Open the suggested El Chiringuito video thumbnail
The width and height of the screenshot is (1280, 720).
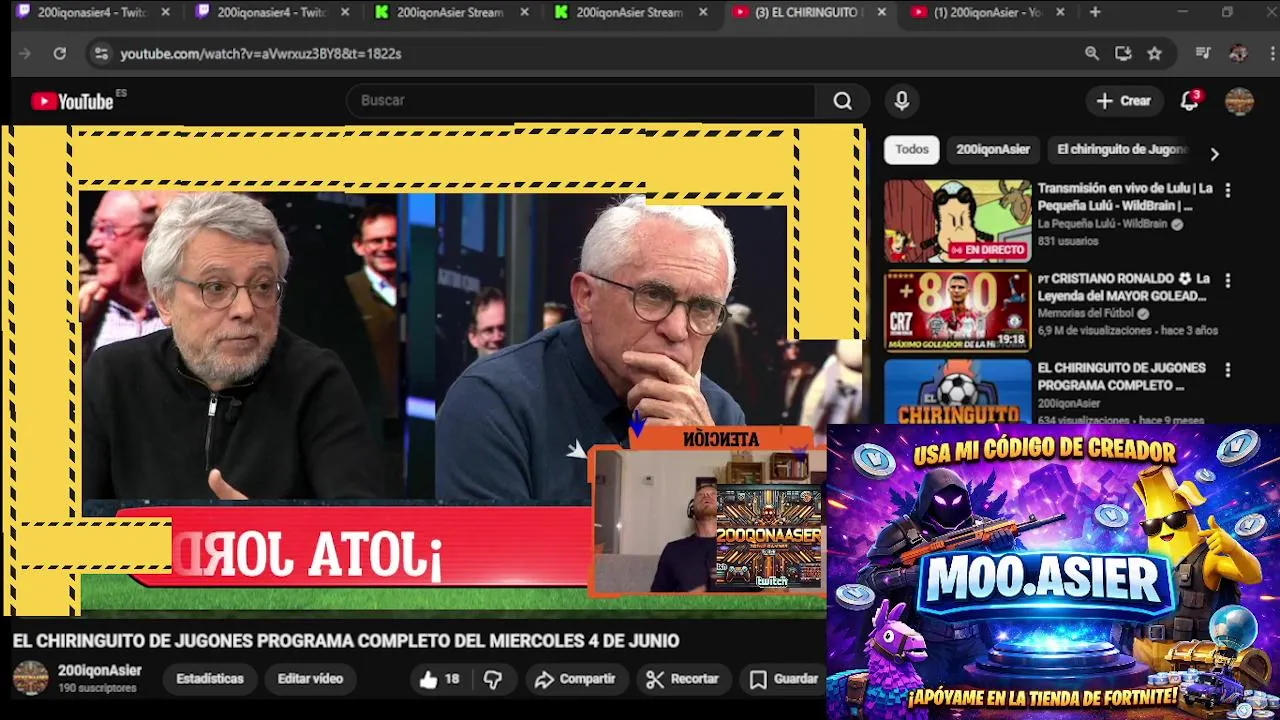tap(957, 391)
